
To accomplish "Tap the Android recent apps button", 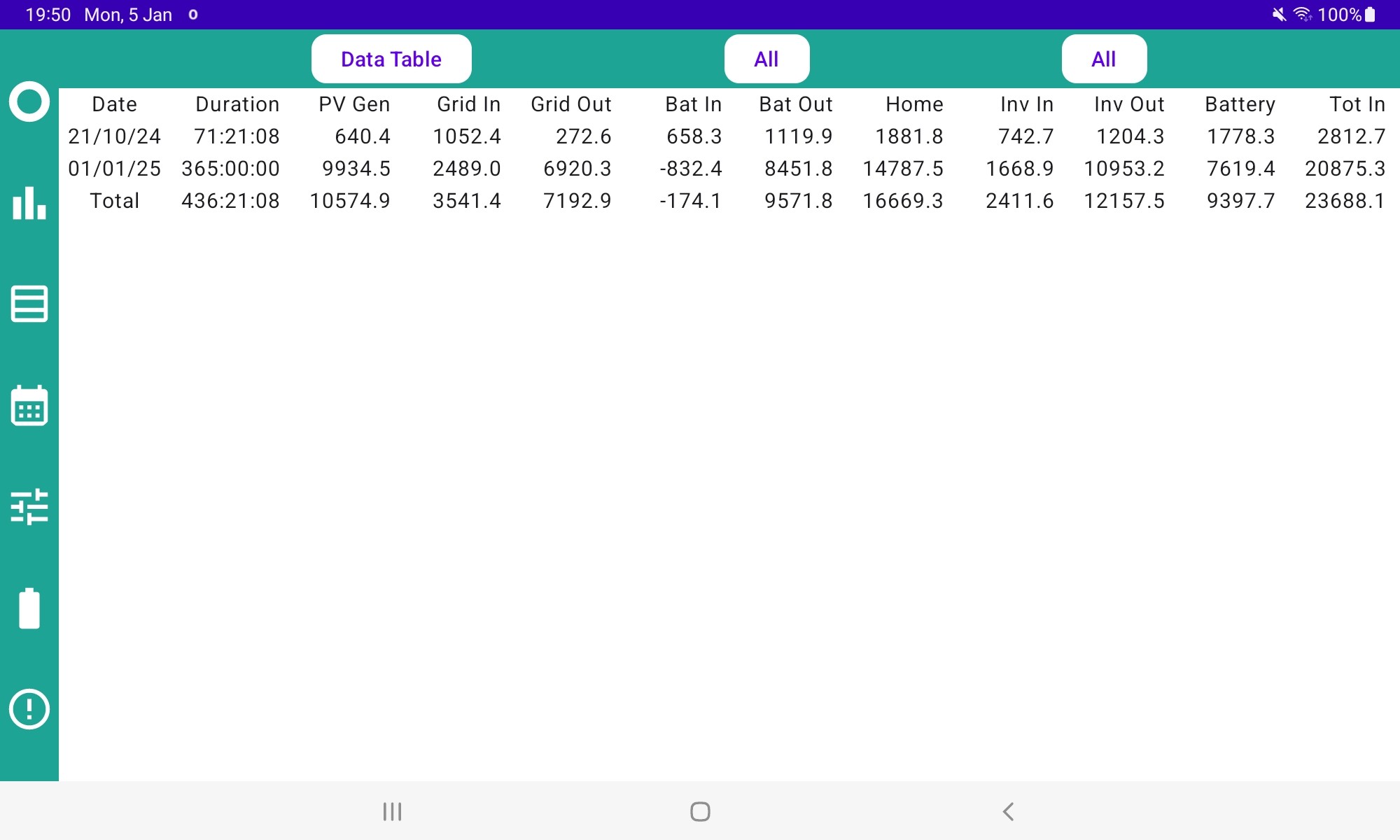I will [392, 811].
